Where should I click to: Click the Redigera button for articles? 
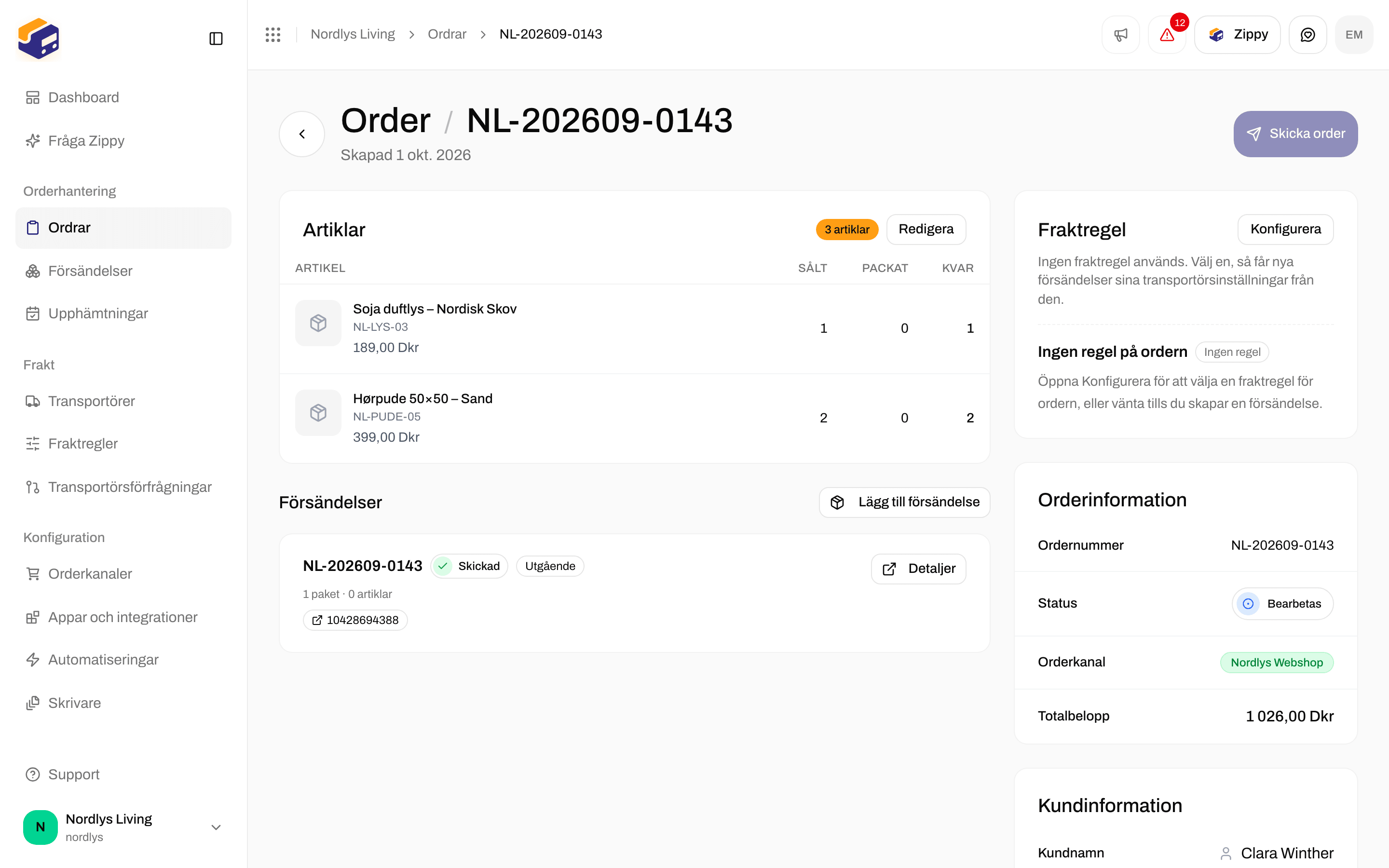[926, 229]
